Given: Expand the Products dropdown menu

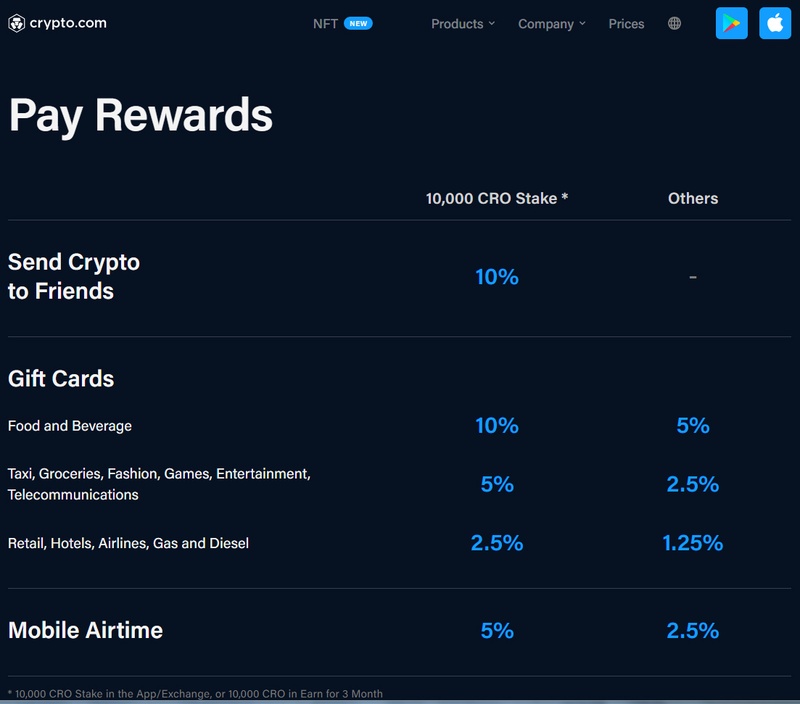Looking at the screenshot, I should click(x=463, y=24).
